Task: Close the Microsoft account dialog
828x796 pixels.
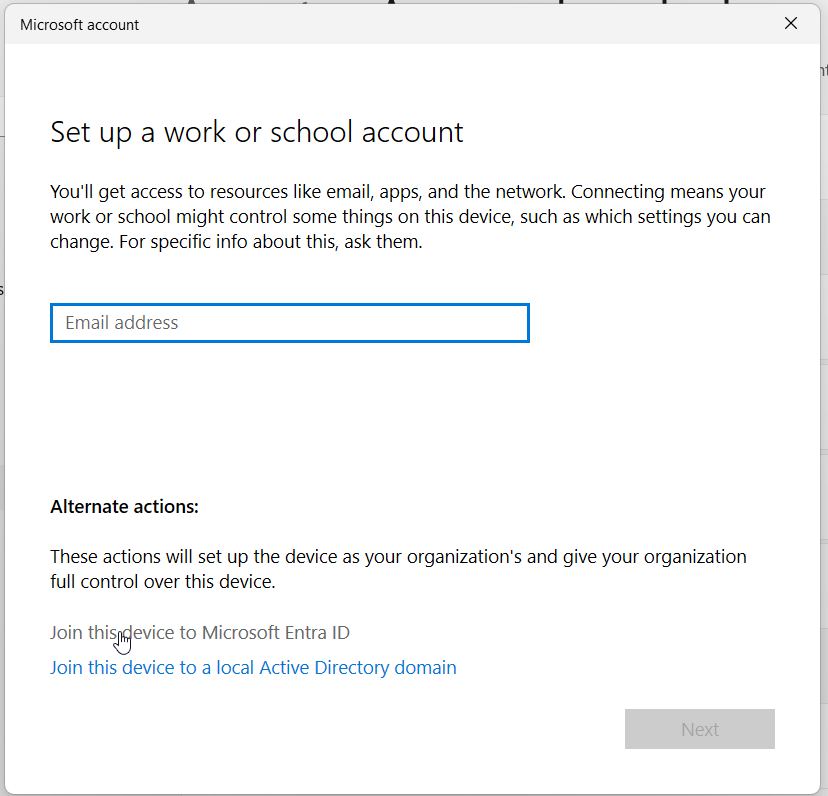Action: pyautogui.click(x=791, y=24)
